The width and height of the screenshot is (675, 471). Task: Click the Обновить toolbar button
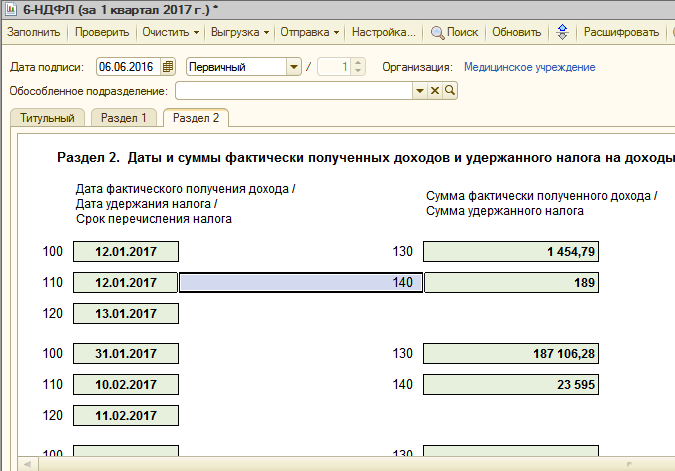click(517, 32)
